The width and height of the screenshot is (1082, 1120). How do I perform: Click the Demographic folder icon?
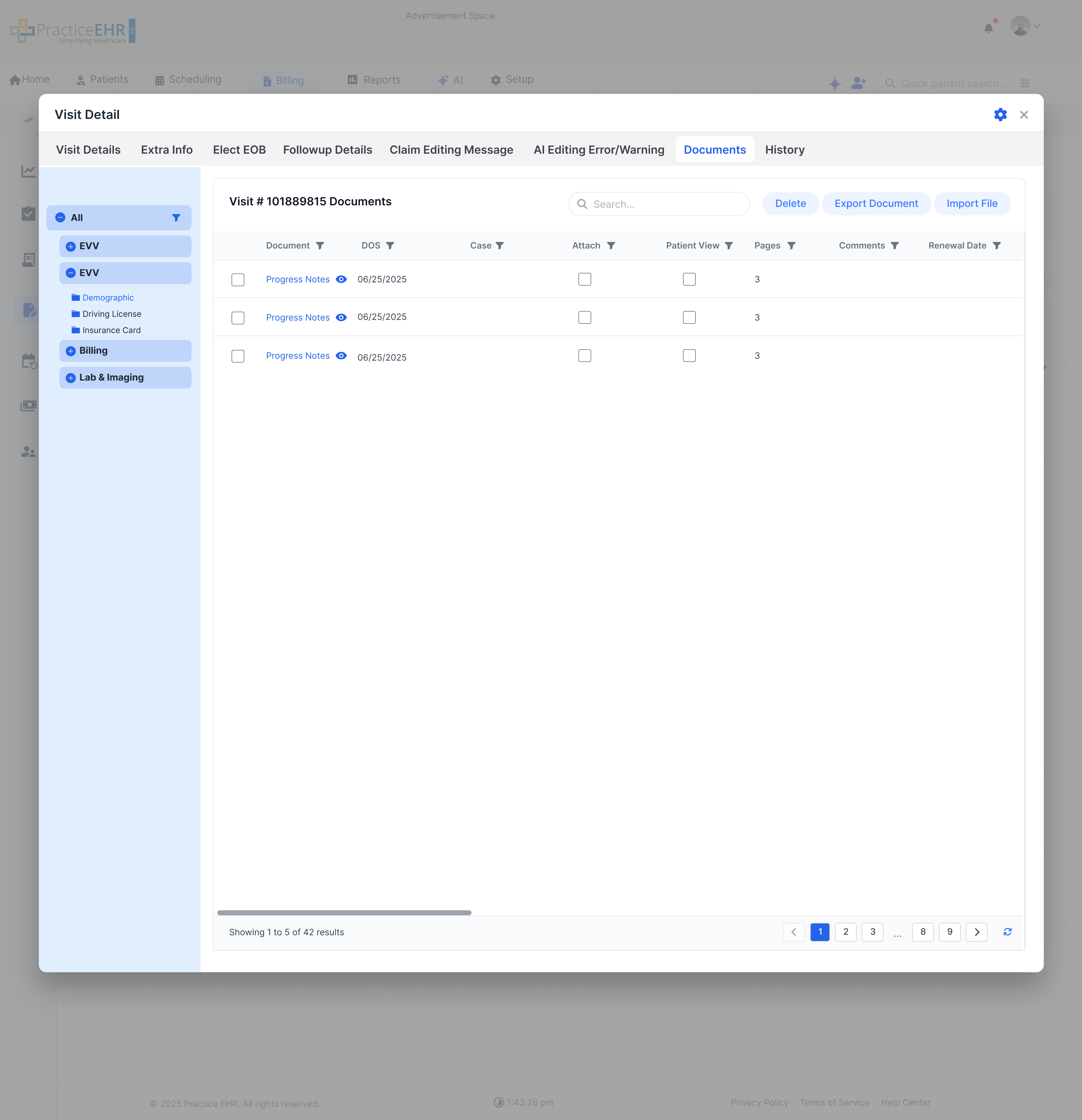click(x=75, y=297)
